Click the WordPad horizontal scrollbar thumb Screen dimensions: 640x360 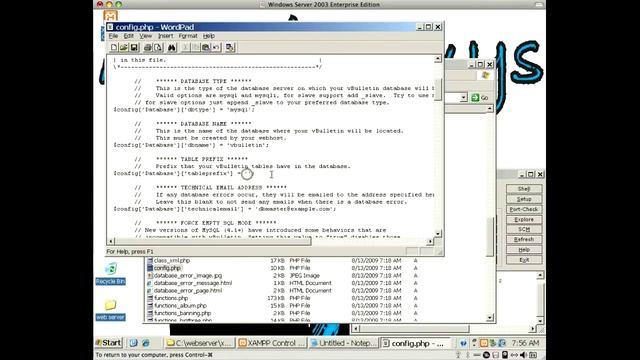coord(213,242)
